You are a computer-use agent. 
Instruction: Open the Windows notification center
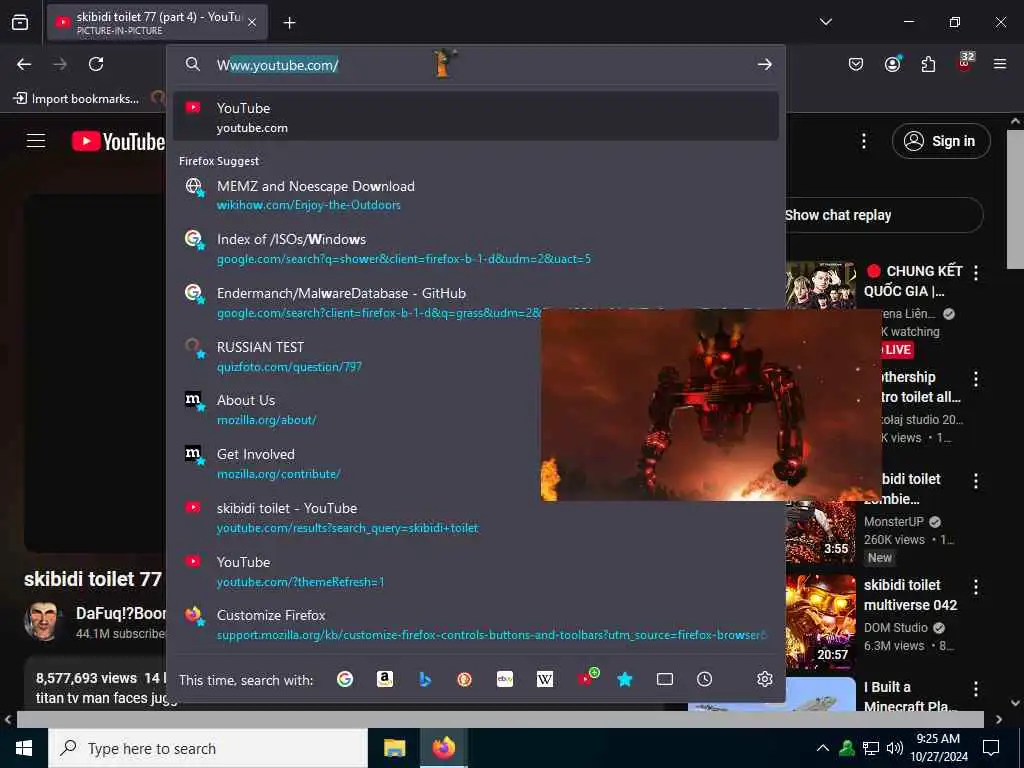click(991, 748)
